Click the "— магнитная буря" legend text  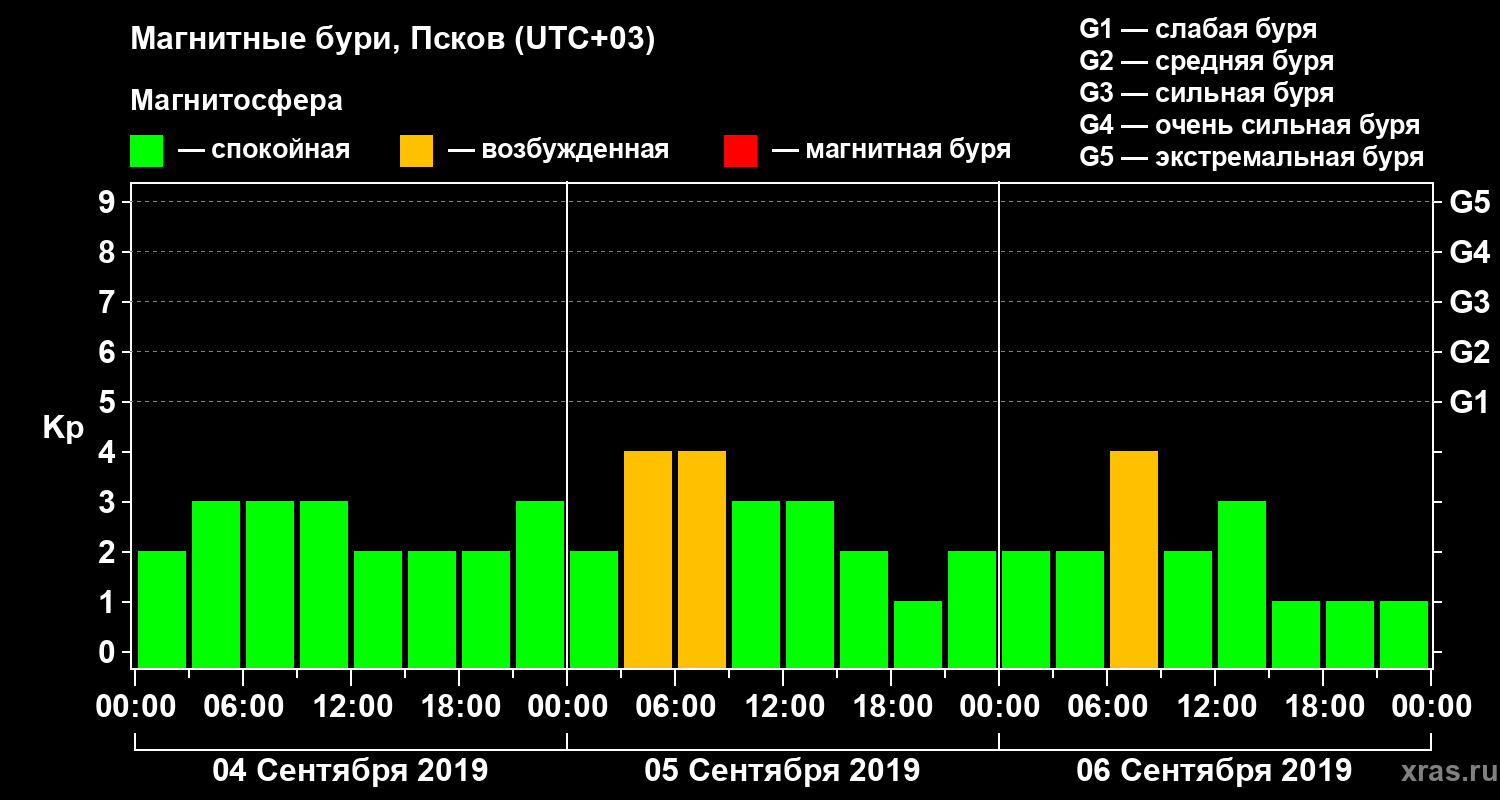[892, 150]
